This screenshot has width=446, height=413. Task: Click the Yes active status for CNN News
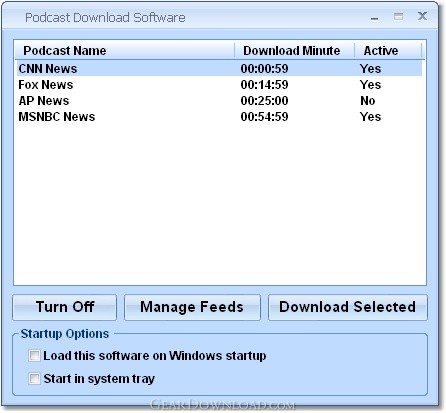click(x=370, y=69)
